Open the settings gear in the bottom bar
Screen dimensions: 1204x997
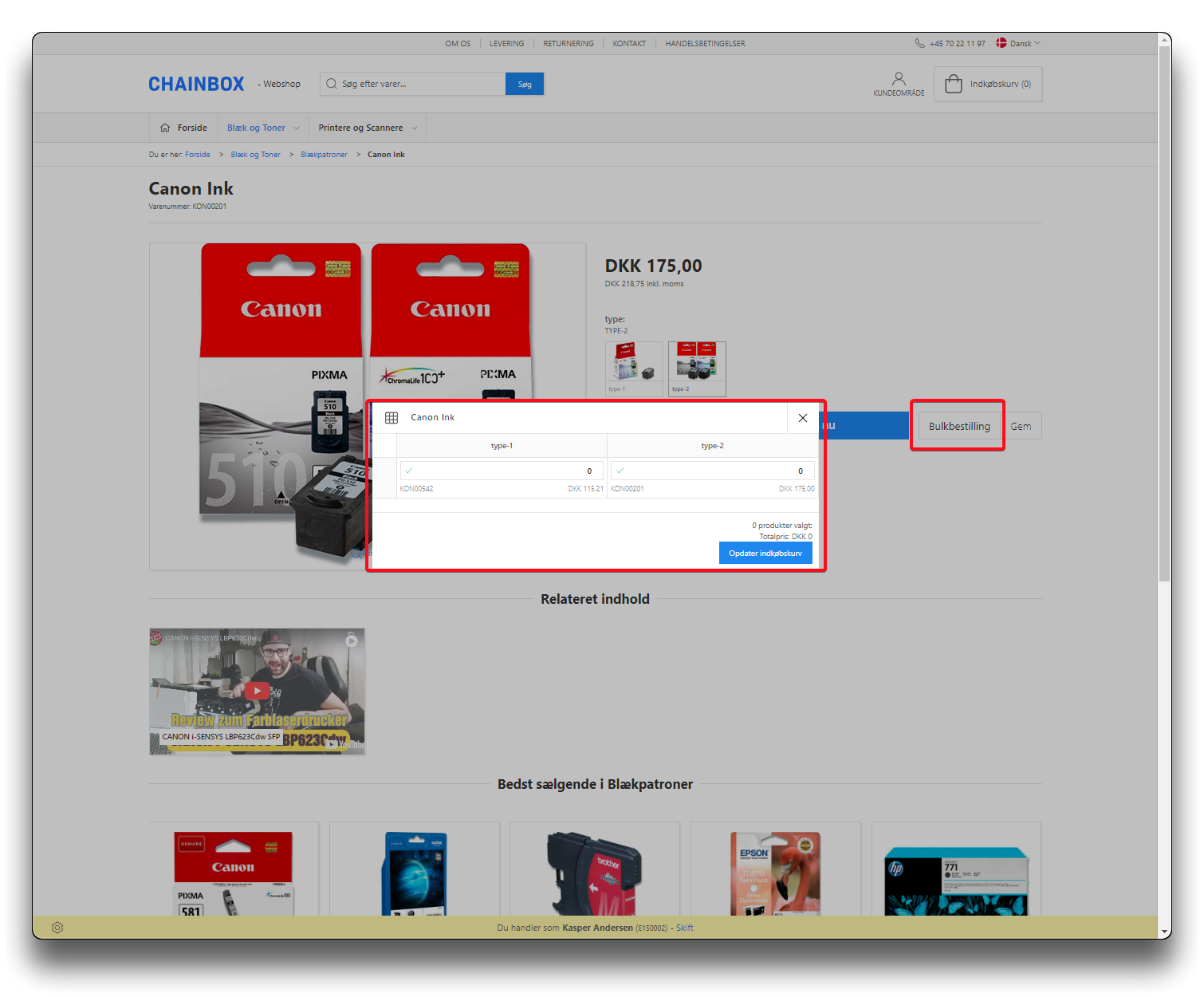57,928
